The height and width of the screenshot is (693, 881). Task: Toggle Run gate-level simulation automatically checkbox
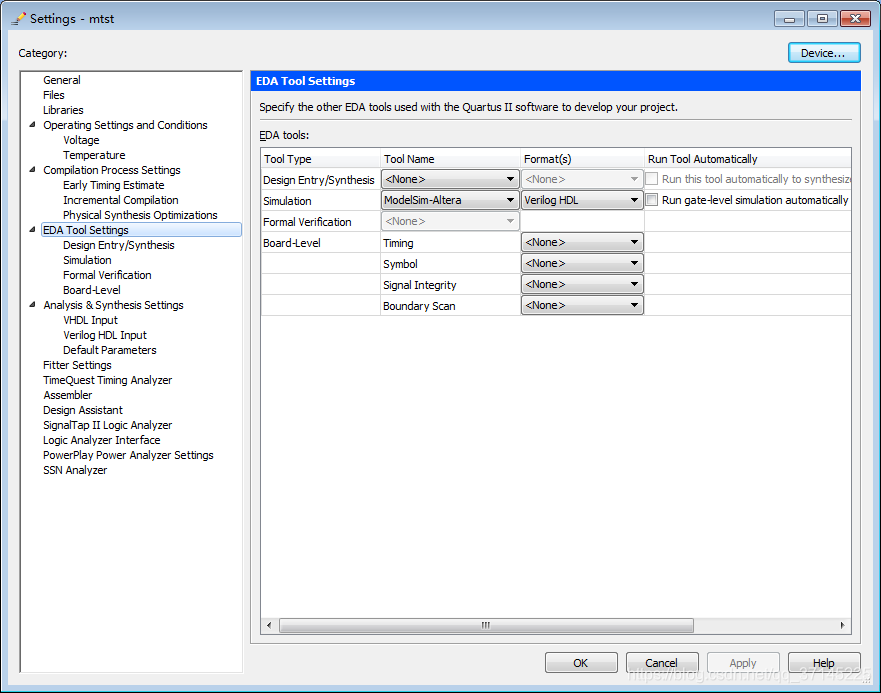click(652, 200)
